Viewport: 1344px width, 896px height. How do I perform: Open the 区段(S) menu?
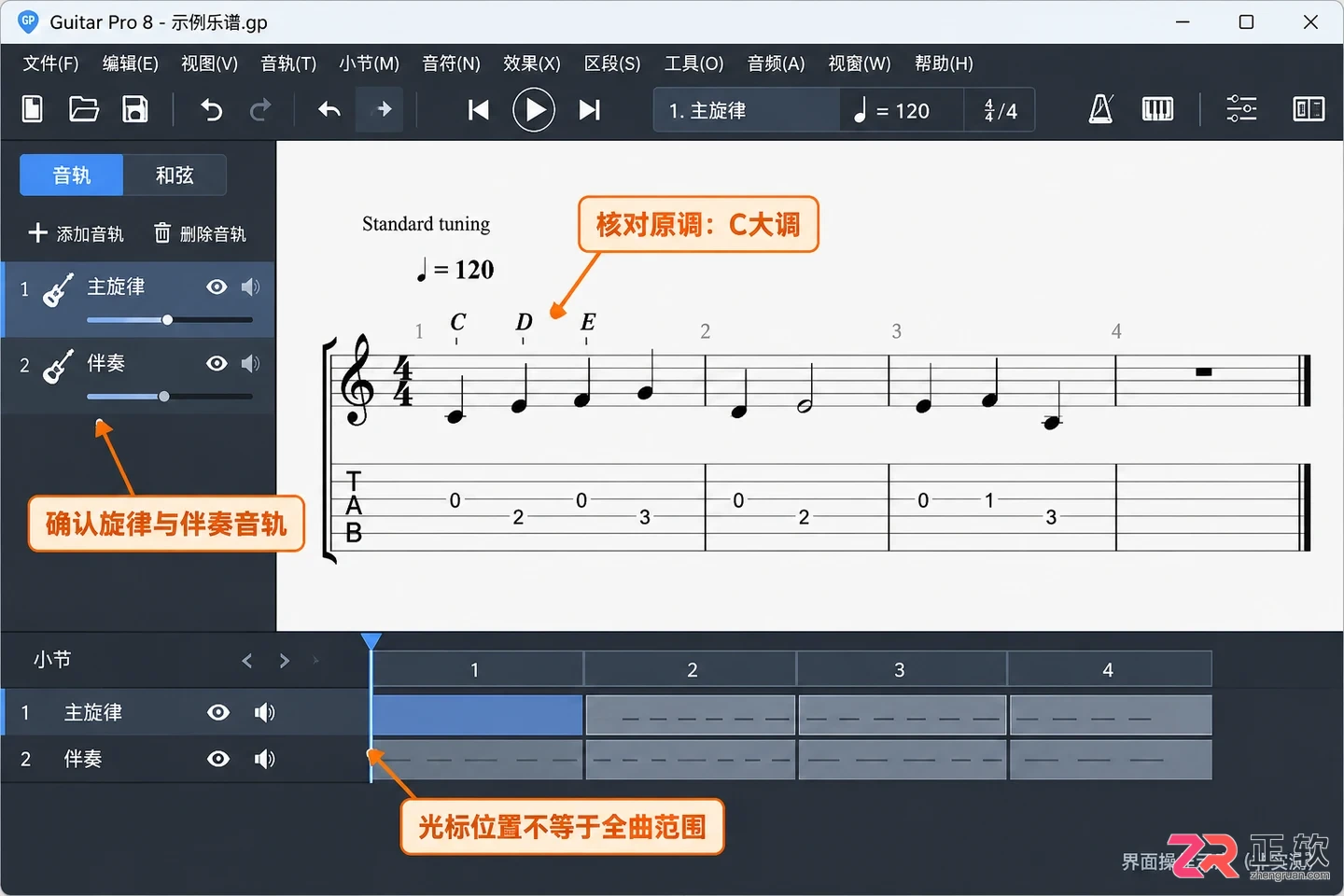click(612, 63)
